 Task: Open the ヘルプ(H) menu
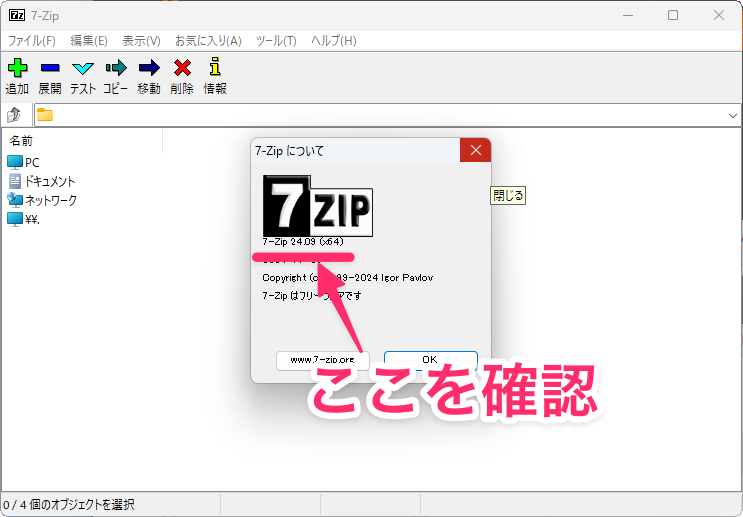coord(333,41)
